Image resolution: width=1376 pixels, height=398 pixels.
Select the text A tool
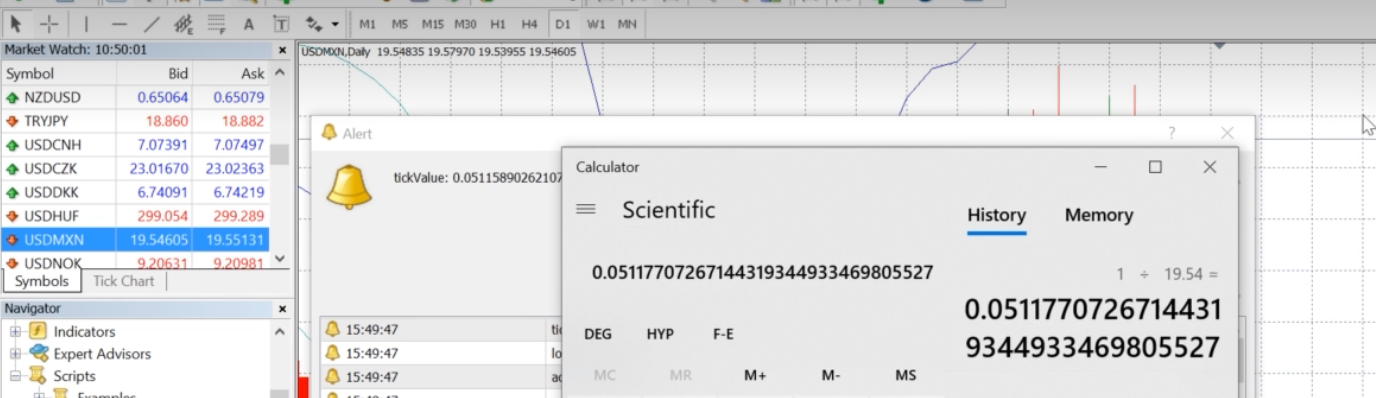(249, 23)
